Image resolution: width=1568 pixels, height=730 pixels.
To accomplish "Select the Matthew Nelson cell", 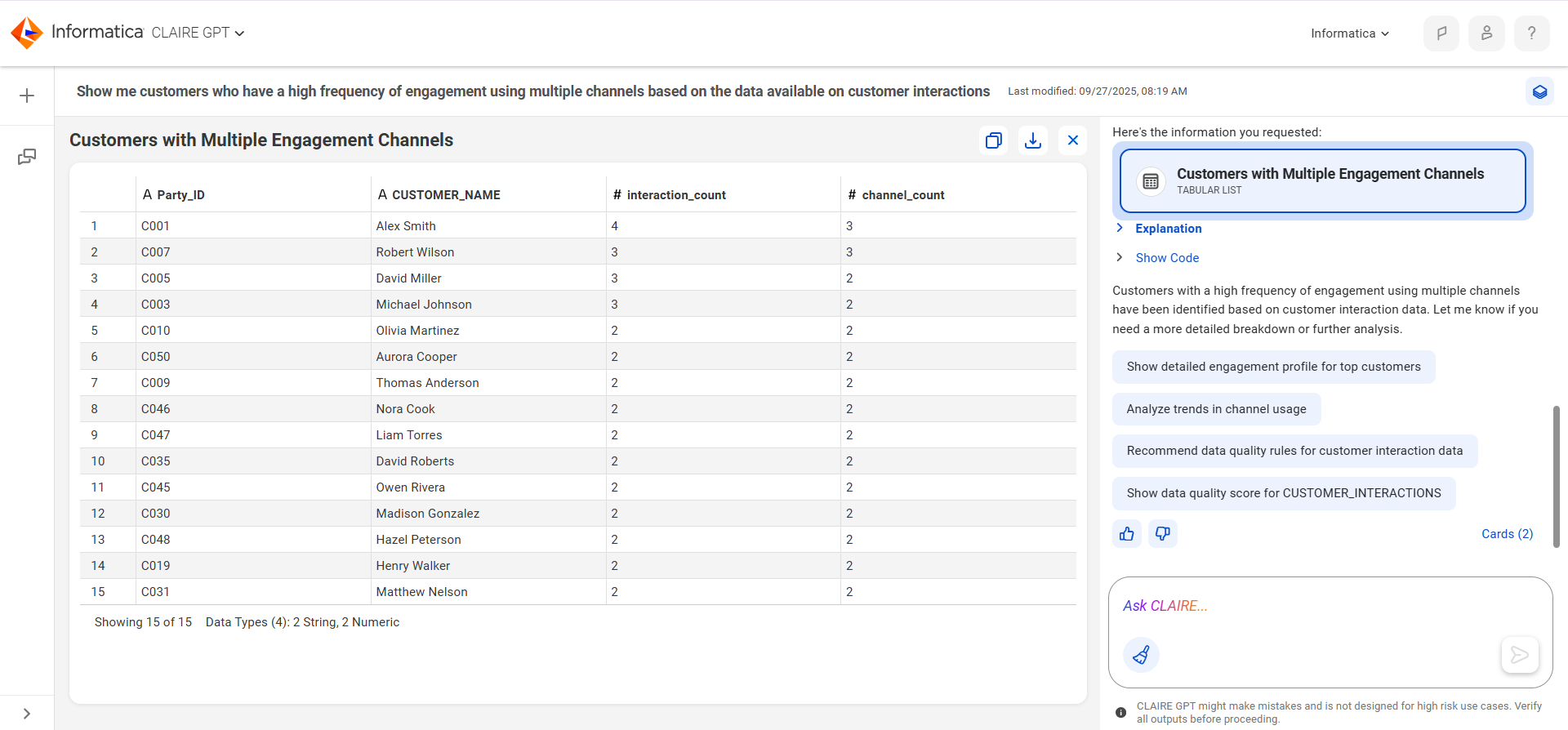I will click(x=488, y=592).
